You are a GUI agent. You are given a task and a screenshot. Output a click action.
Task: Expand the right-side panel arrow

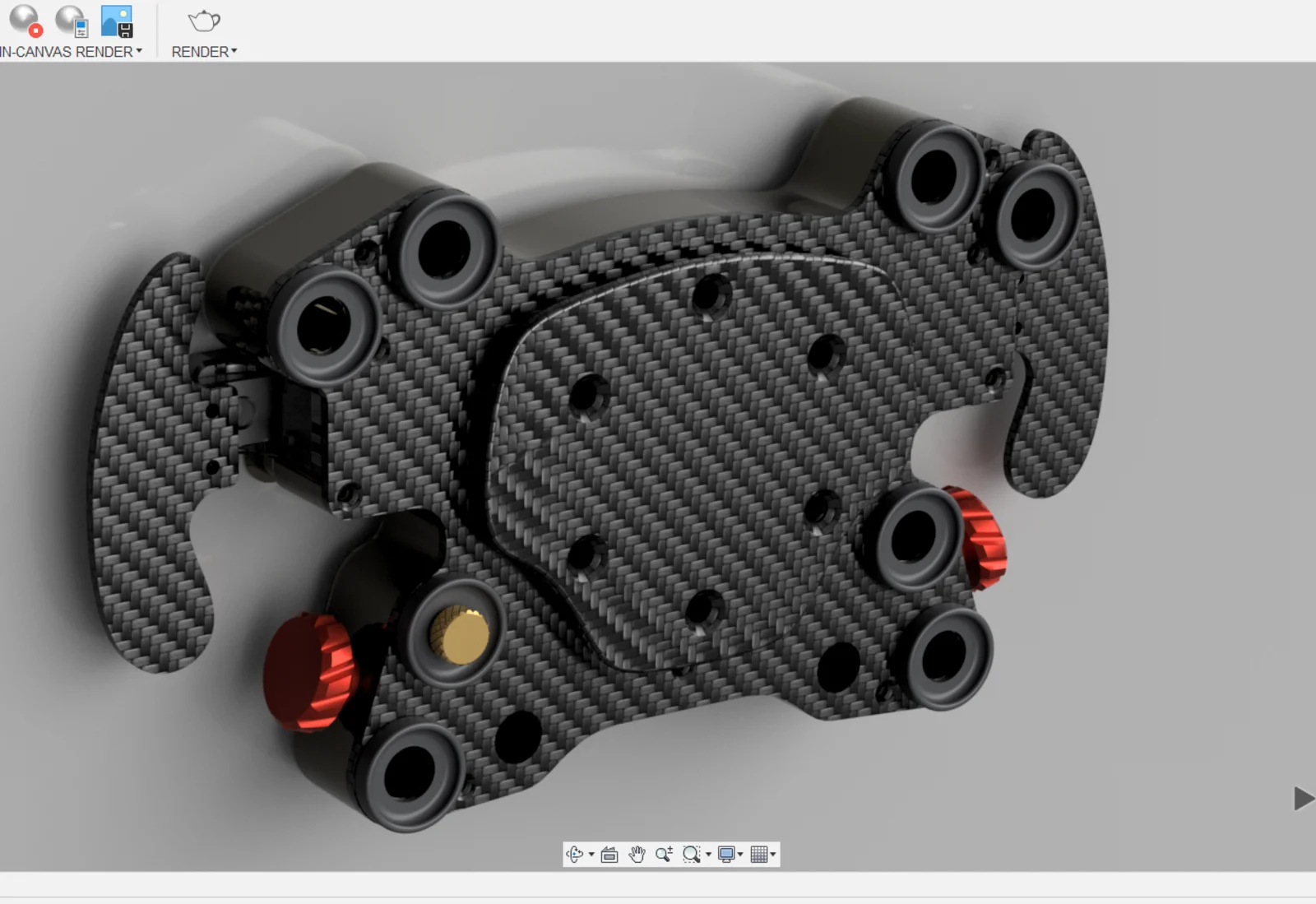(x=1304, y=799)
